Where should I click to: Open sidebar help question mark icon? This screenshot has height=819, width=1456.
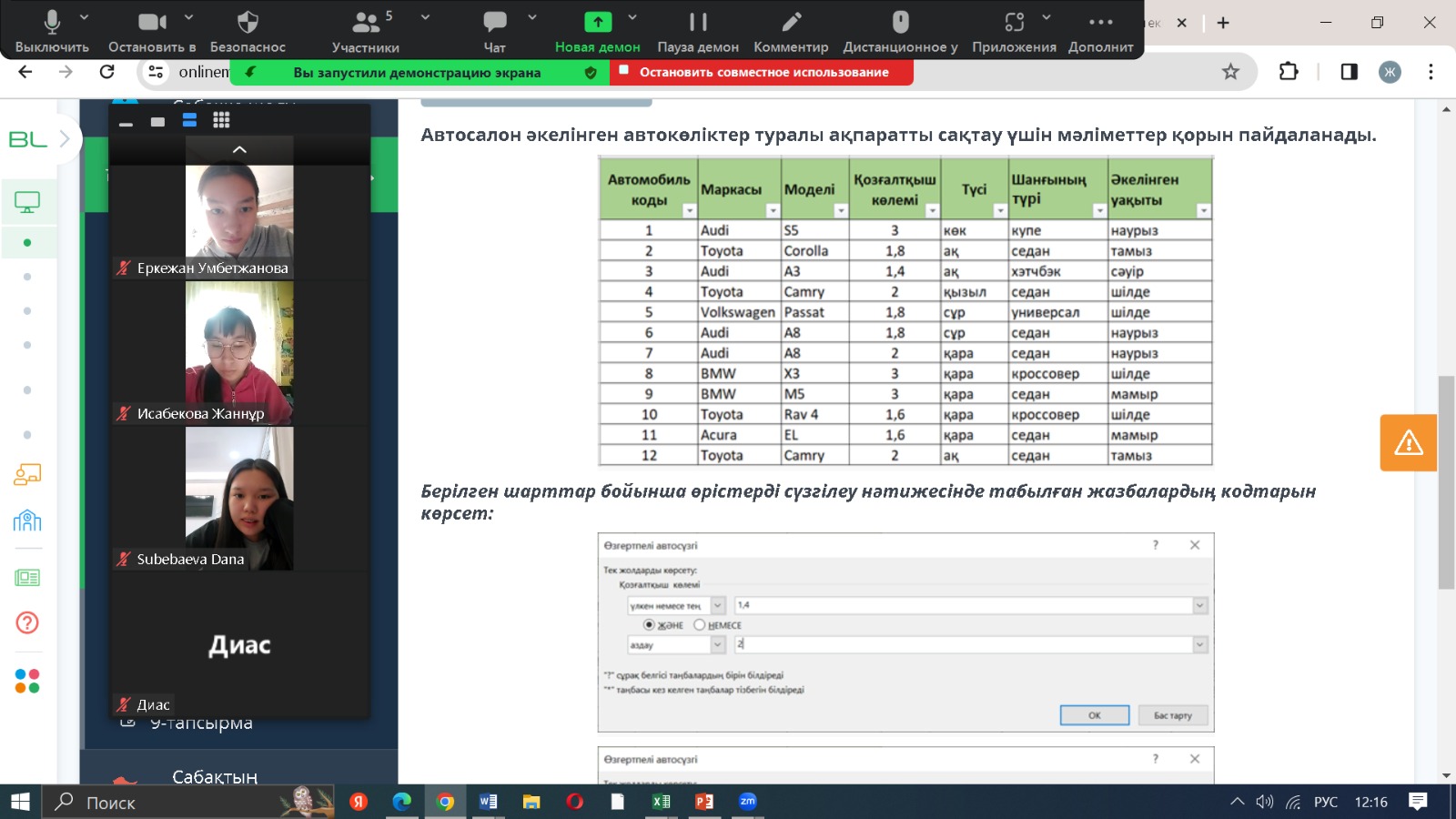coord(27,622)
